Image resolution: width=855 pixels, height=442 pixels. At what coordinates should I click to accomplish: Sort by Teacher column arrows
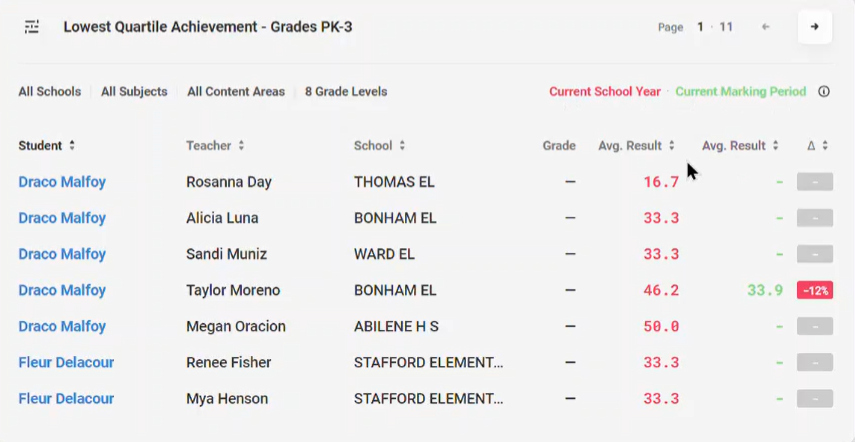coord(241,146)
